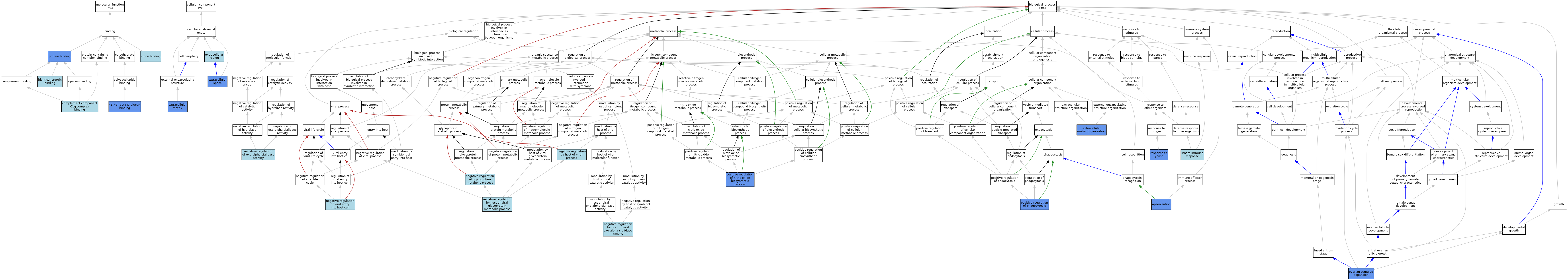This screenshot has height=280, width=1568.
Task: Select the 'multicellular organism development' node
Action: click(x=1460, y=81)
